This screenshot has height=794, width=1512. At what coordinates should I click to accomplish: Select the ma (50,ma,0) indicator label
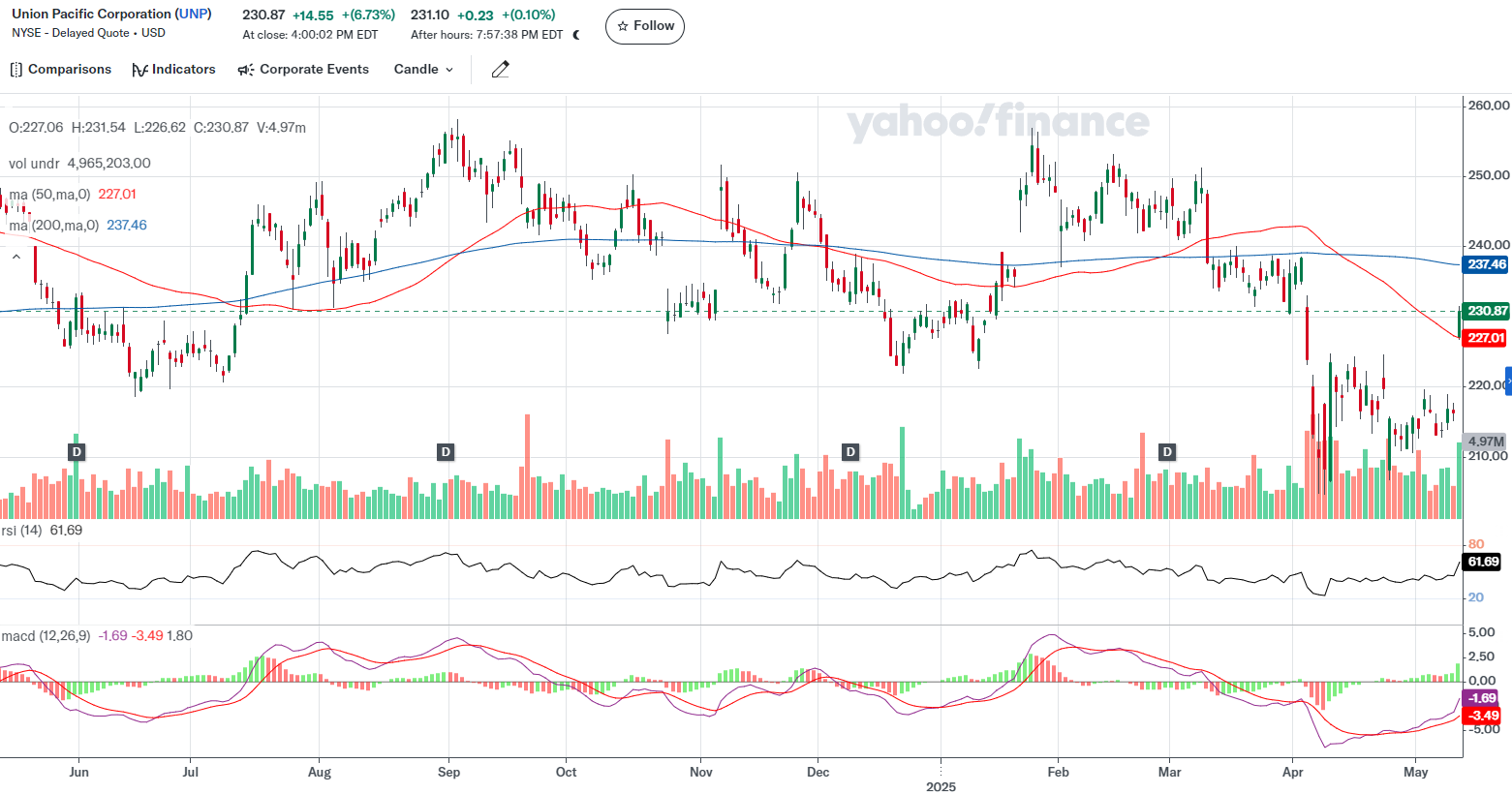click(x=49, y=195)
